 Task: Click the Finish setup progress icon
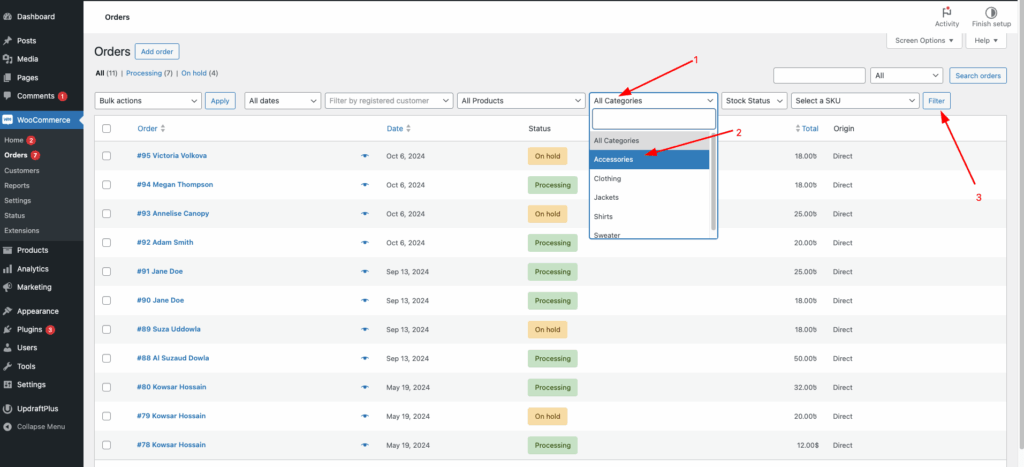[x=991, y=12]
